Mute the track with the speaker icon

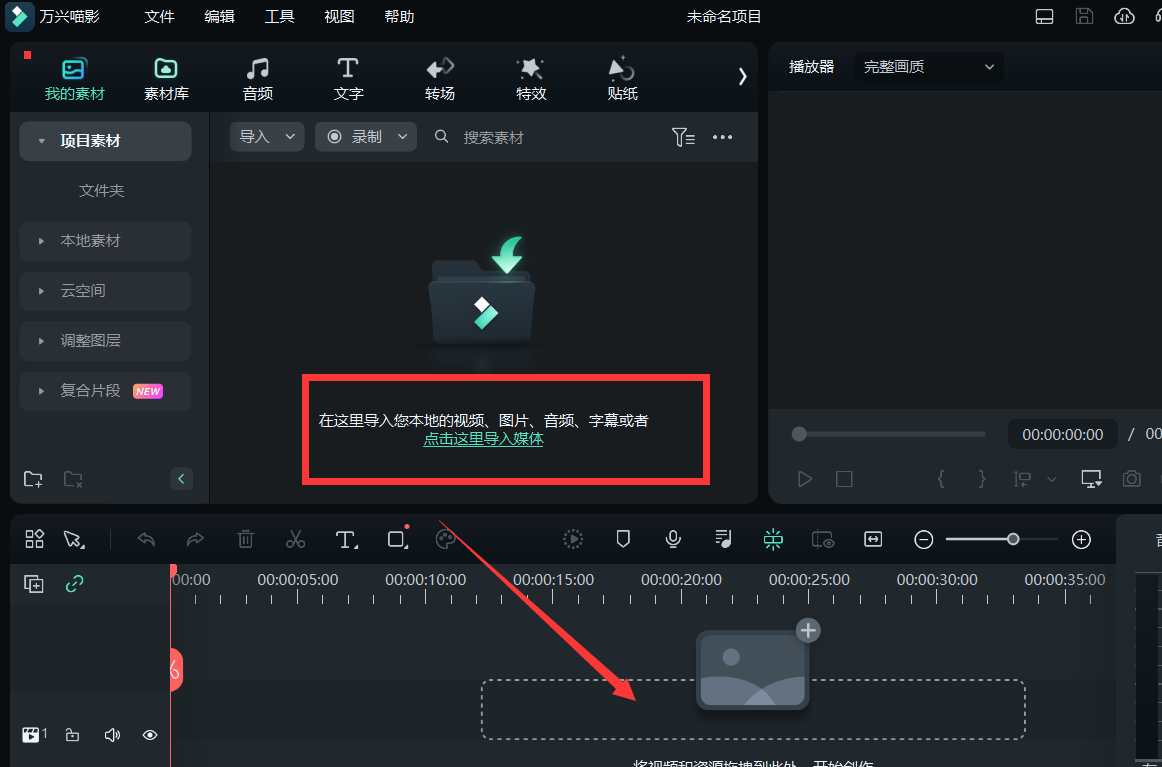pos(111,734)
